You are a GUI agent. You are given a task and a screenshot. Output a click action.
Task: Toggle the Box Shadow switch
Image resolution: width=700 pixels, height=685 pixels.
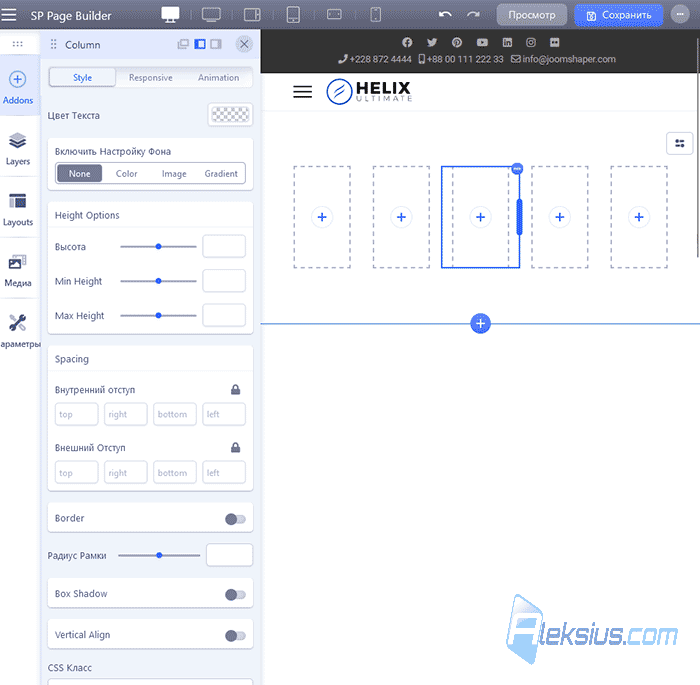(x=235, y=594)
